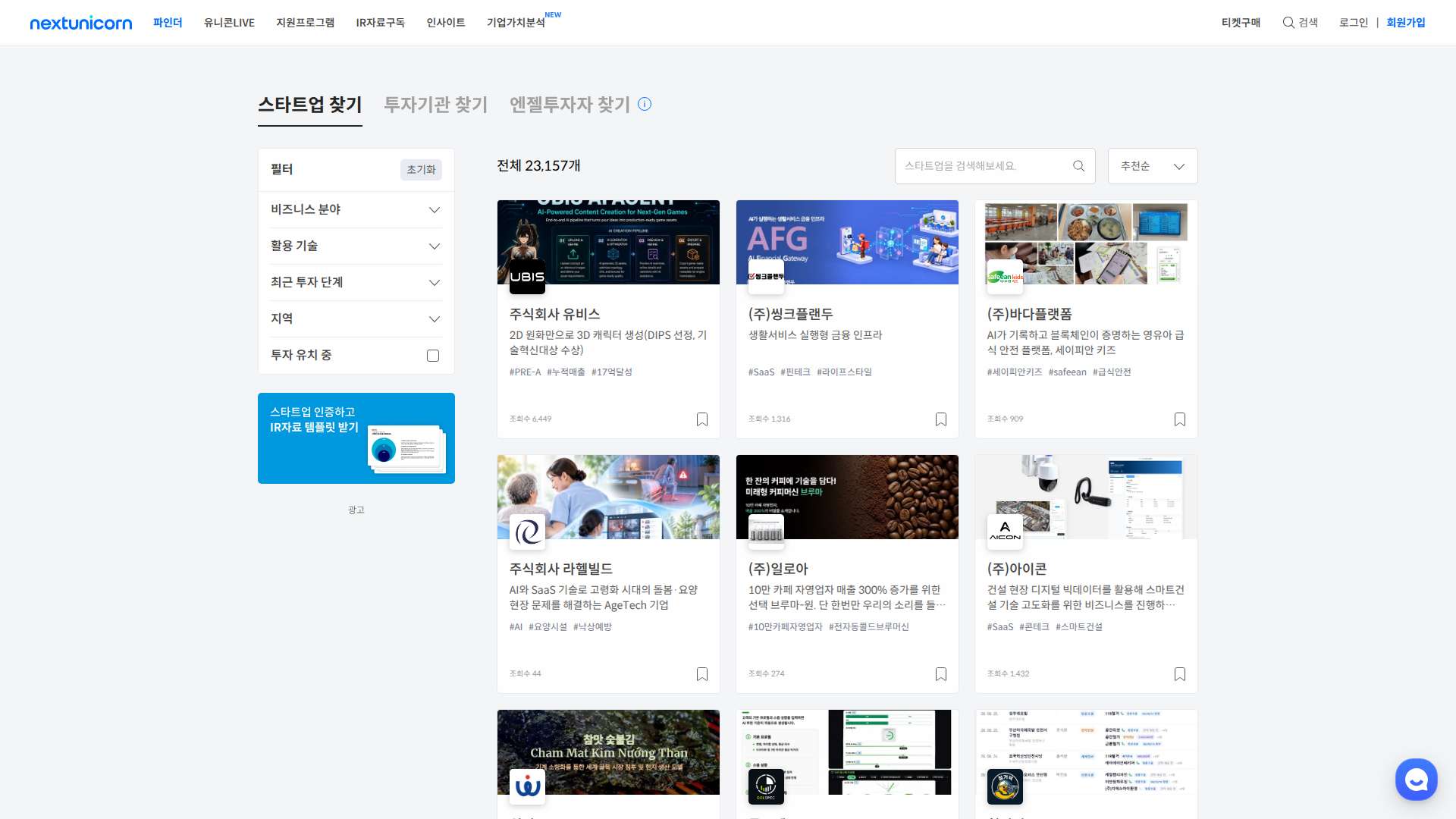Open the 유니콘LIVE menu
1456x819 pixels.
coord(229,23)
